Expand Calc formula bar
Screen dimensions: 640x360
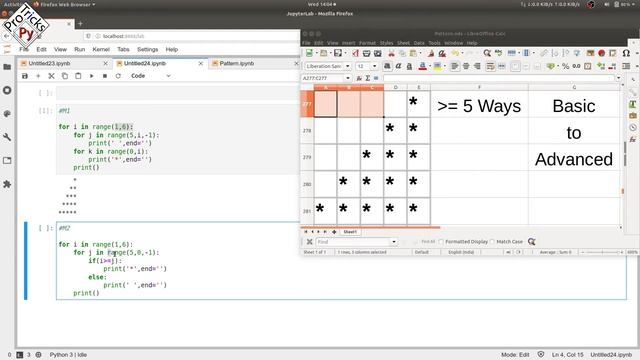click(x=618, y=78)
